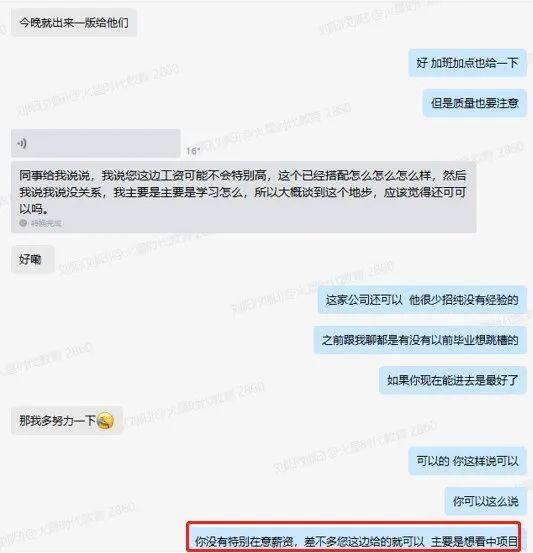Click the voice message duration label 16"
The height and width of the screenshot is (553, 533).
pyautogui.click(x=193, y=151)
